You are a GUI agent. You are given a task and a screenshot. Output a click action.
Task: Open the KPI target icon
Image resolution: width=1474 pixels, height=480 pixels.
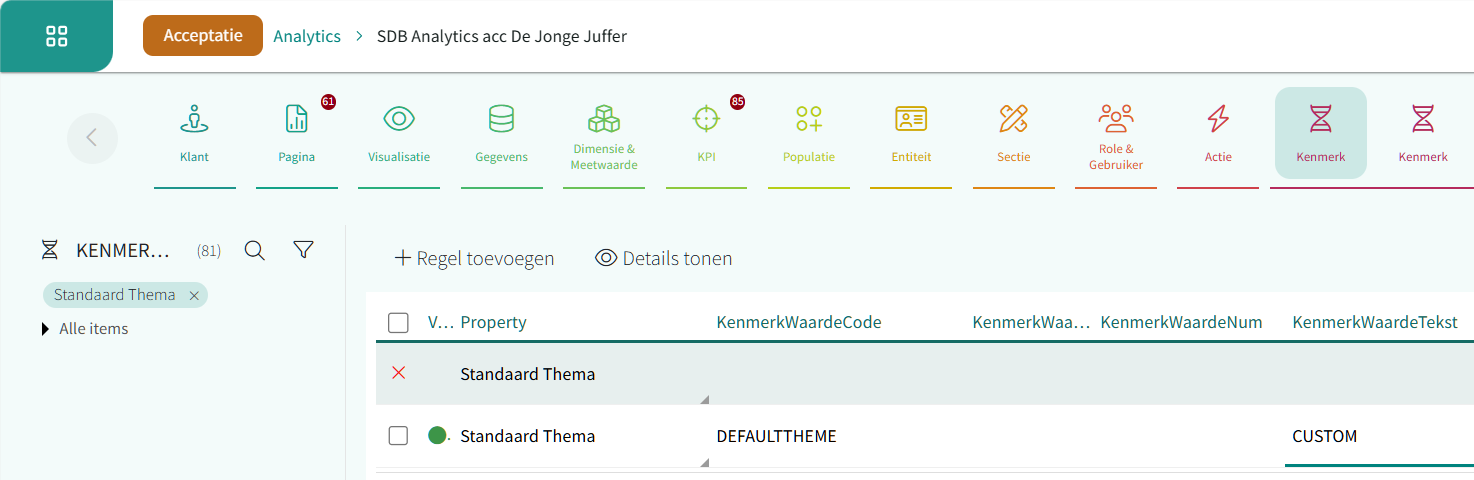tap(706, 119)
